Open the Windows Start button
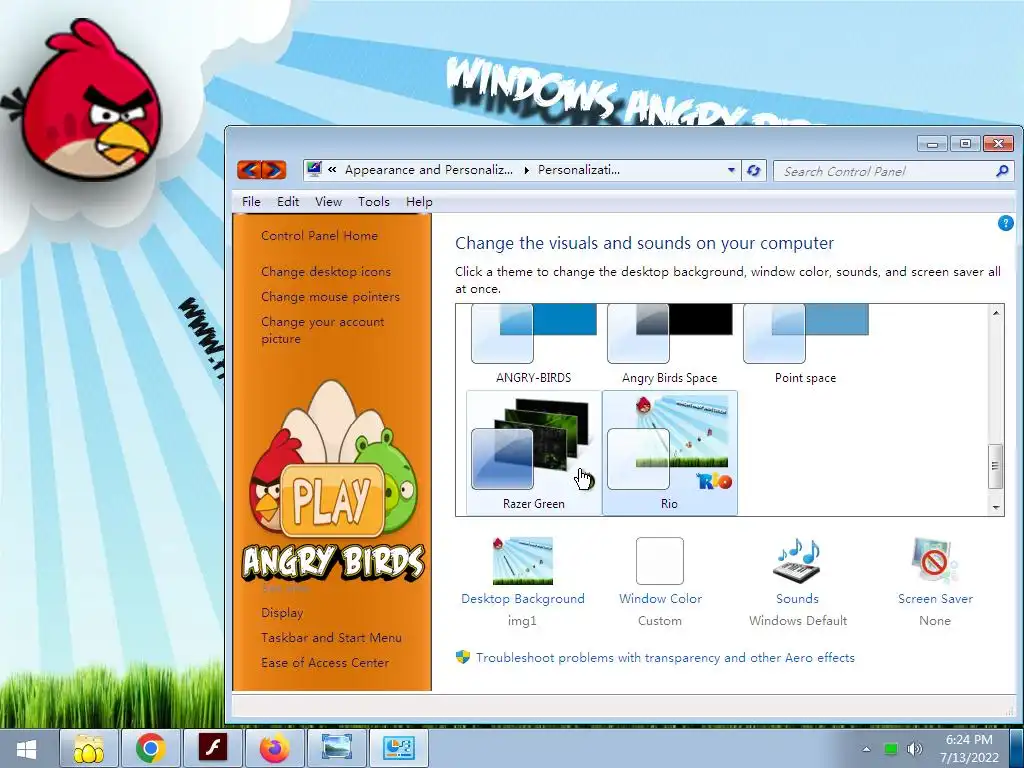Viewport: 1024px width, 768px height. tap(26, 748)
